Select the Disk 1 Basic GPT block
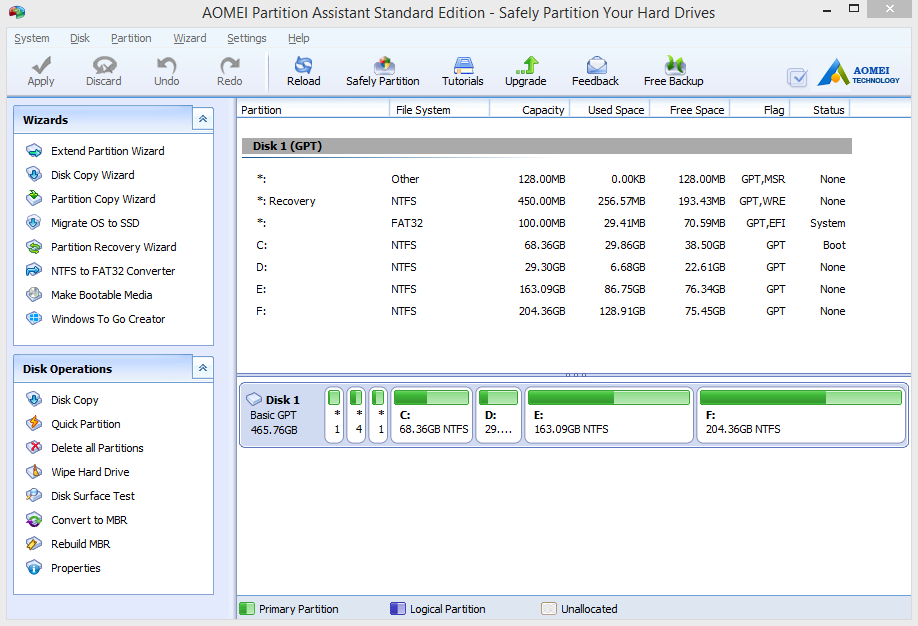 pyautogui.click(x=282, y=415)
